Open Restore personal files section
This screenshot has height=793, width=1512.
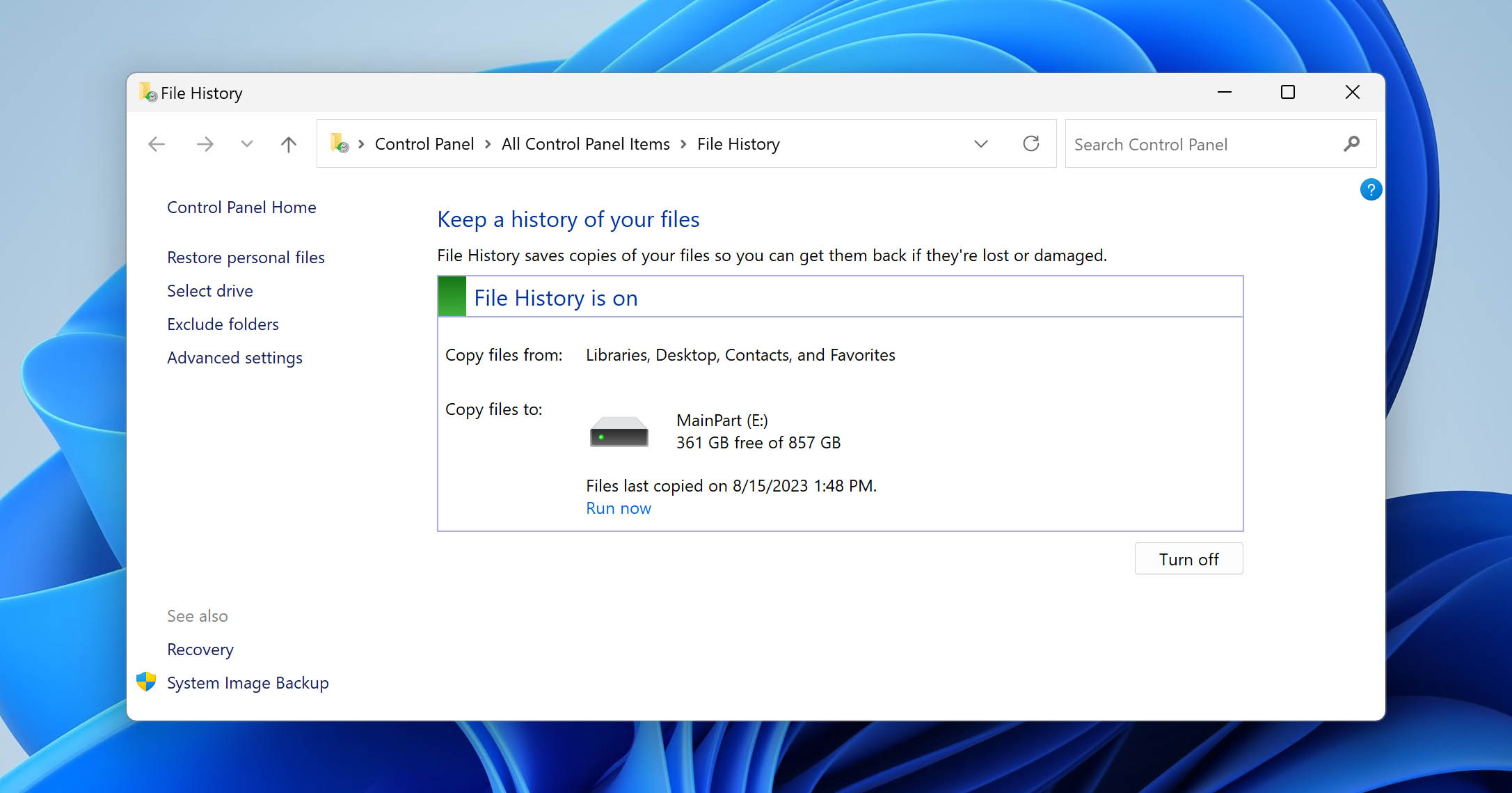tap(245, 257)
